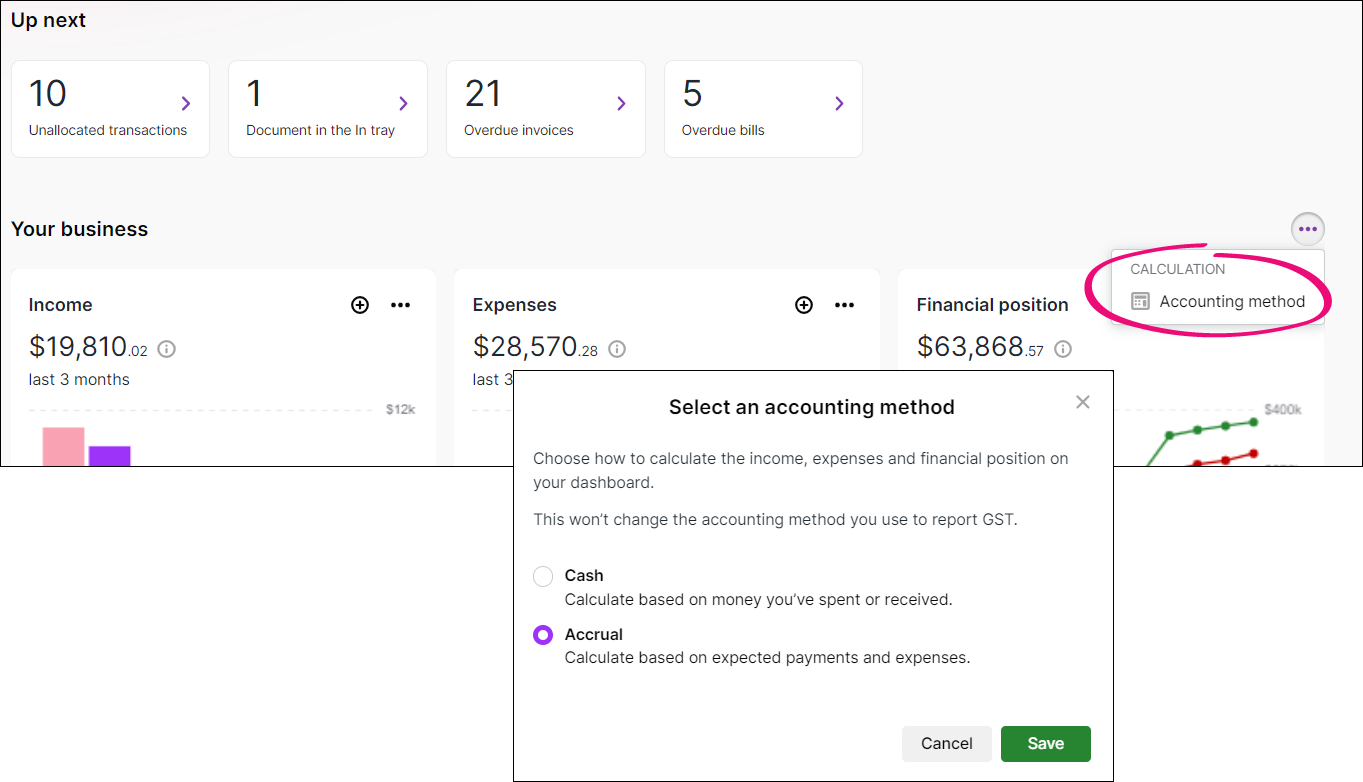
Task: Click the plus icon on Expenses card
Action: point(804,305)
